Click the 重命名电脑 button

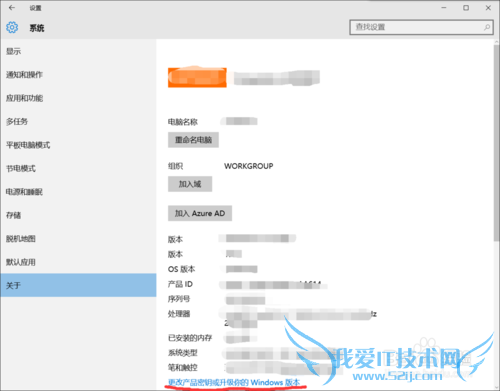pos(193,140)
